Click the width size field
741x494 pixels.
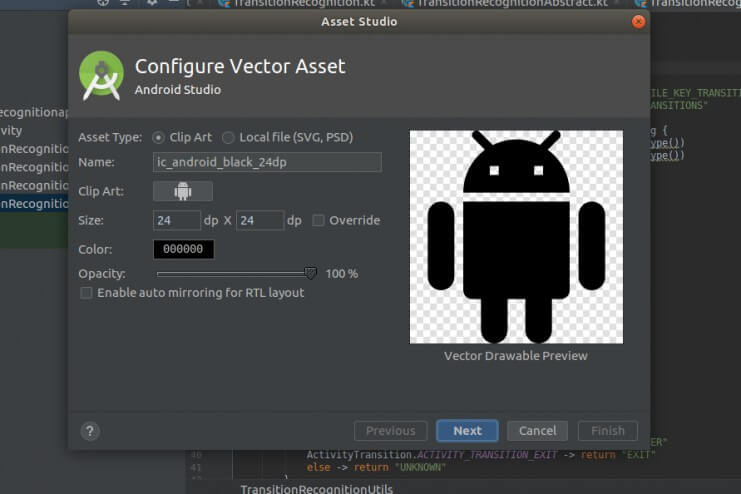point(177,220)
